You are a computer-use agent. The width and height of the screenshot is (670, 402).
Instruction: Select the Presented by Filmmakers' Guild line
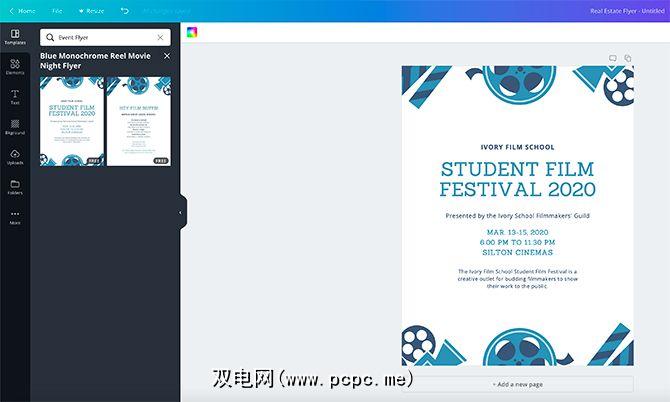517,216
